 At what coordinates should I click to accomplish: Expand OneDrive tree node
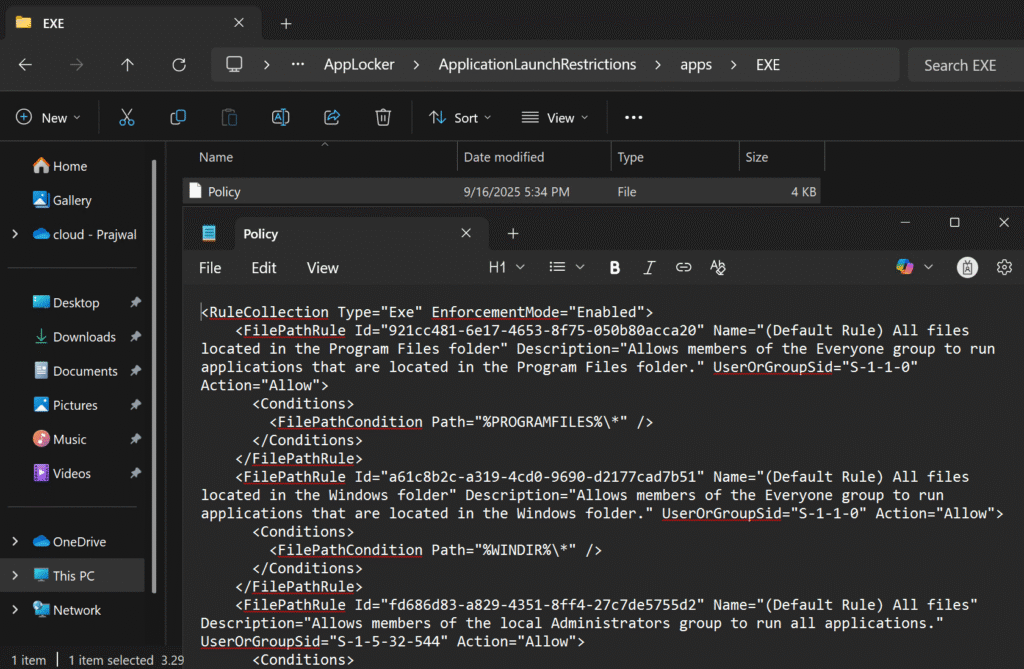click(x=15, y=541)
